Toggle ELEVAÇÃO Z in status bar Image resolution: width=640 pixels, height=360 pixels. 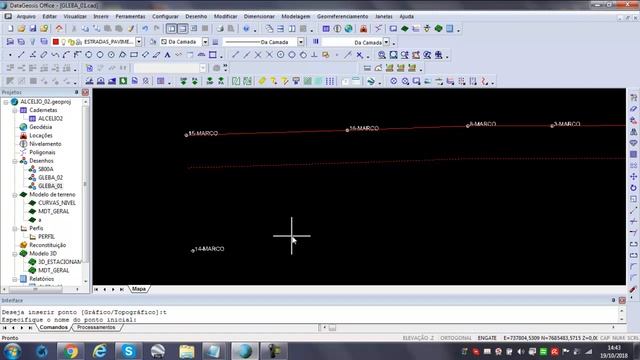point(418,338)
